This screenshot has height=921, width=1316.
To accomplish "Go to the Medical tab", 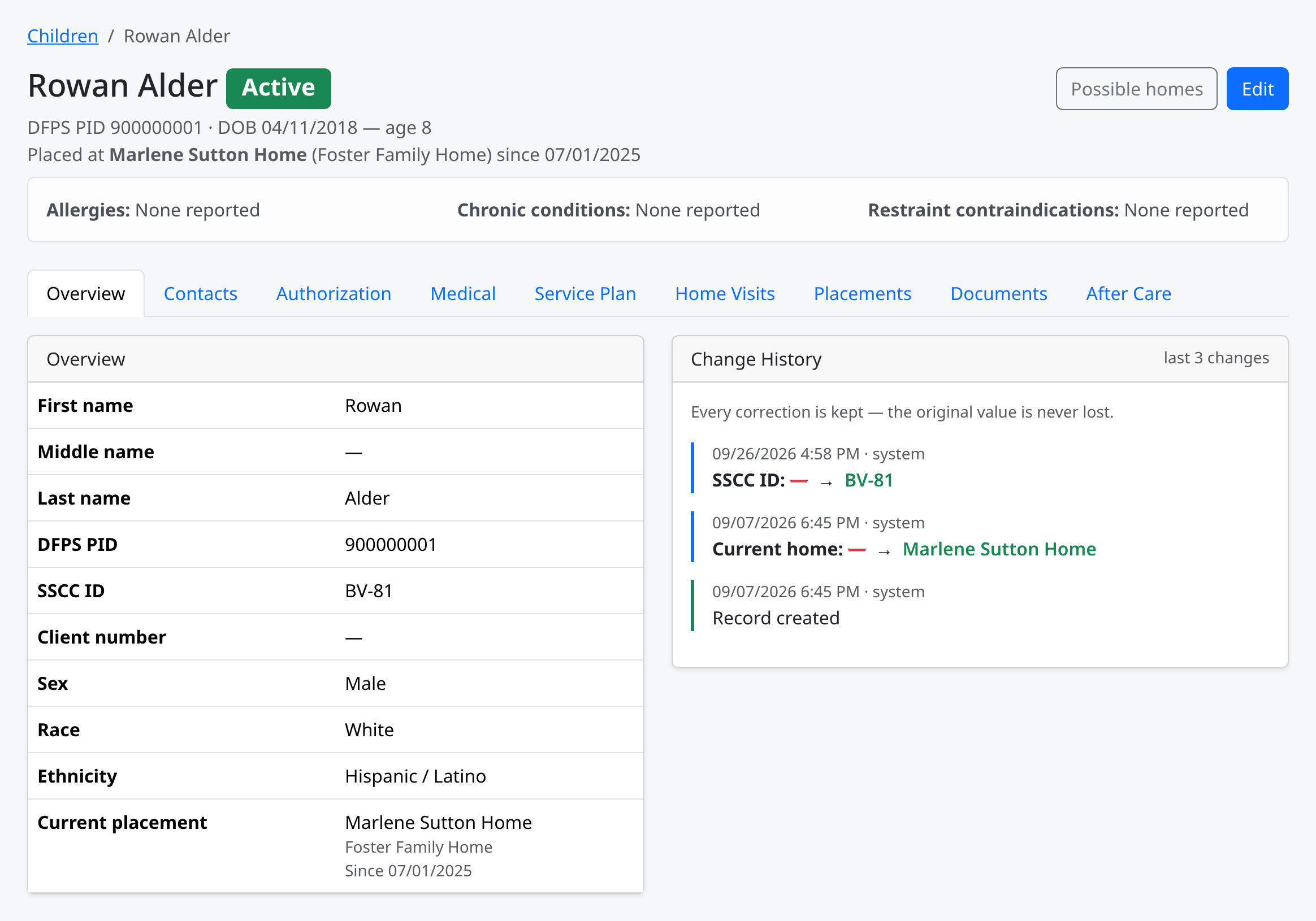I will tap(462, 293).
